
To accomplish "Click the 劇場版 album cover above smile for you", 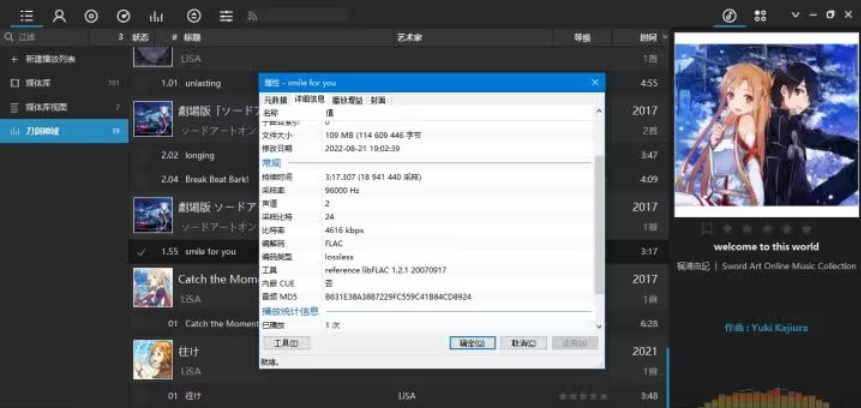I will (153, 215).
